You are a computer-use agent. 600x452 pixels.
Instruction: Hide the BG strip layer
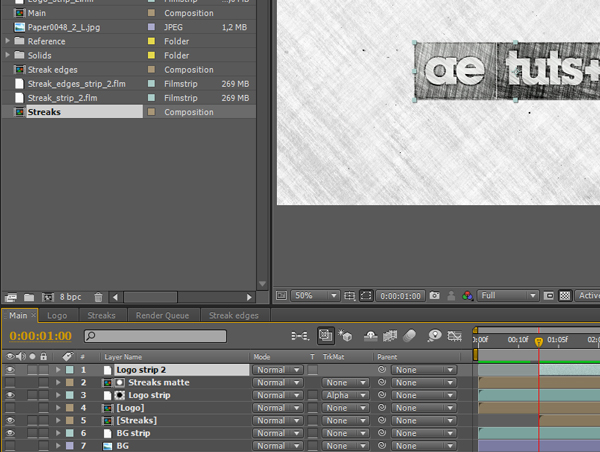click(x=10, y=433)
